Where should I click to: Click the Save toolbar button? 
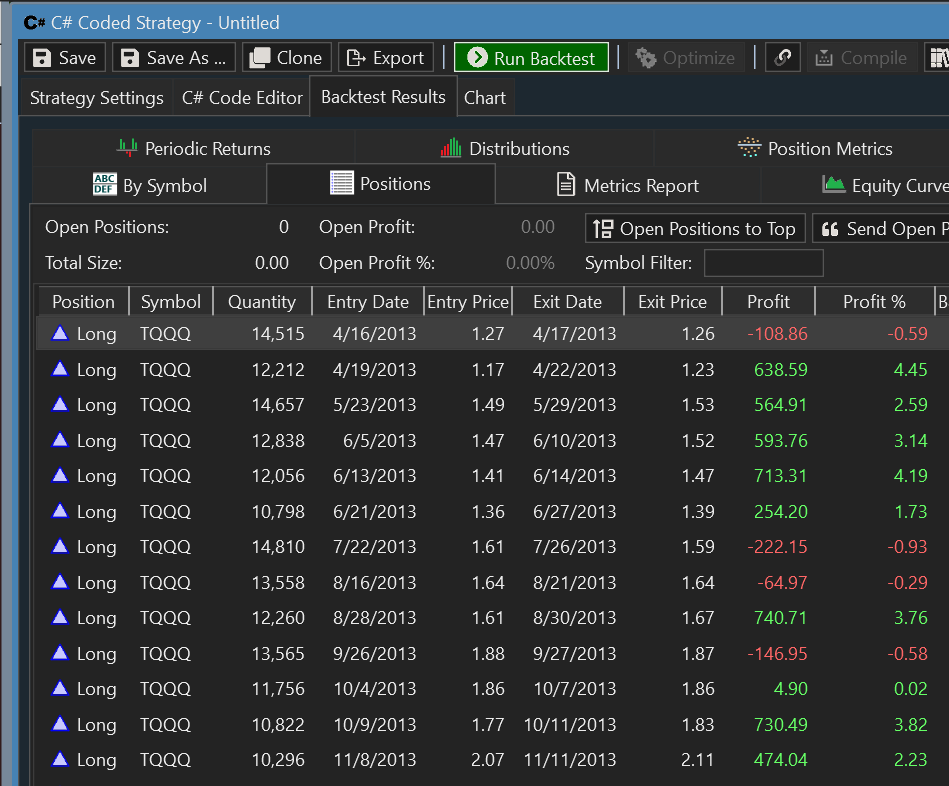pyautogui.click(x=65, y=58)
